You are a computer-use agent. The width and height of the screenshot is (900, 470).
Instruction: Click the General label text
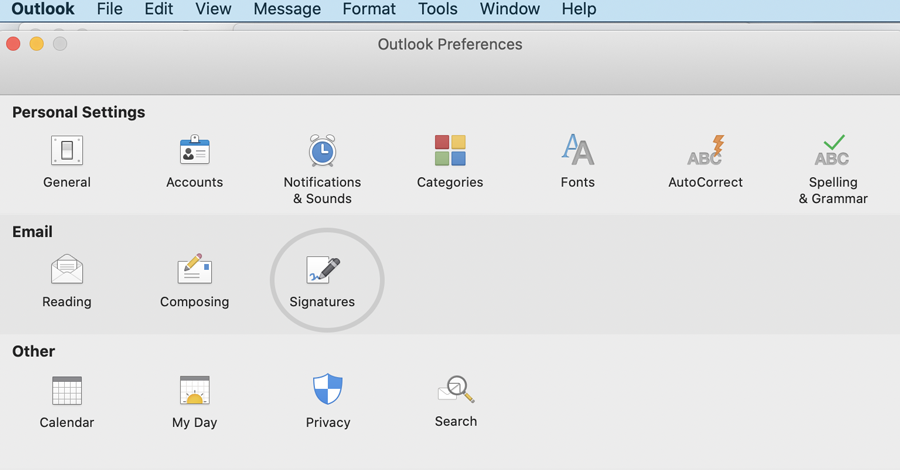[x=67, y=182]
